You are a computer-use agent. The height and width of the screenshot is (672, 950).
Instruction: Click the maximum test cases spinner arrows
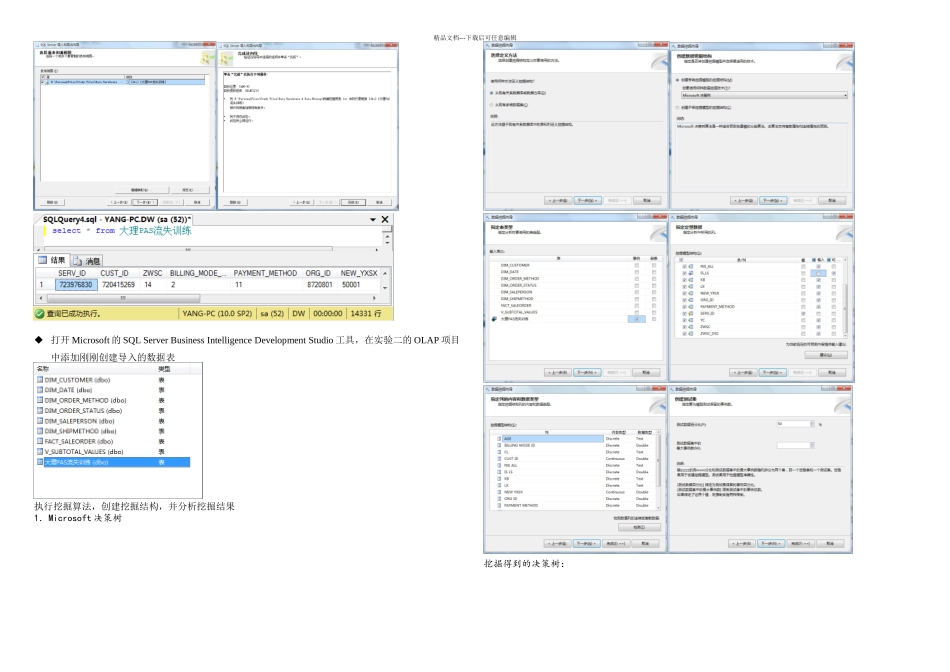(x=811, y=445)
